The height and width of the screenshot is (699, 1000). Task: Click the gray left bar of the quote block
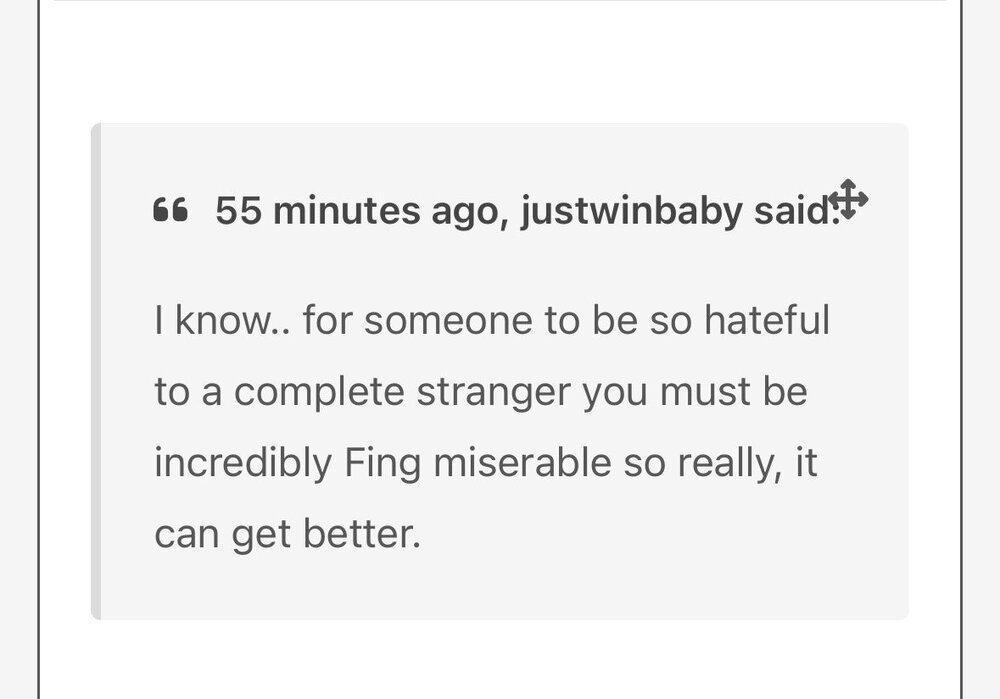pyautogui.click(x=96, y=370)
